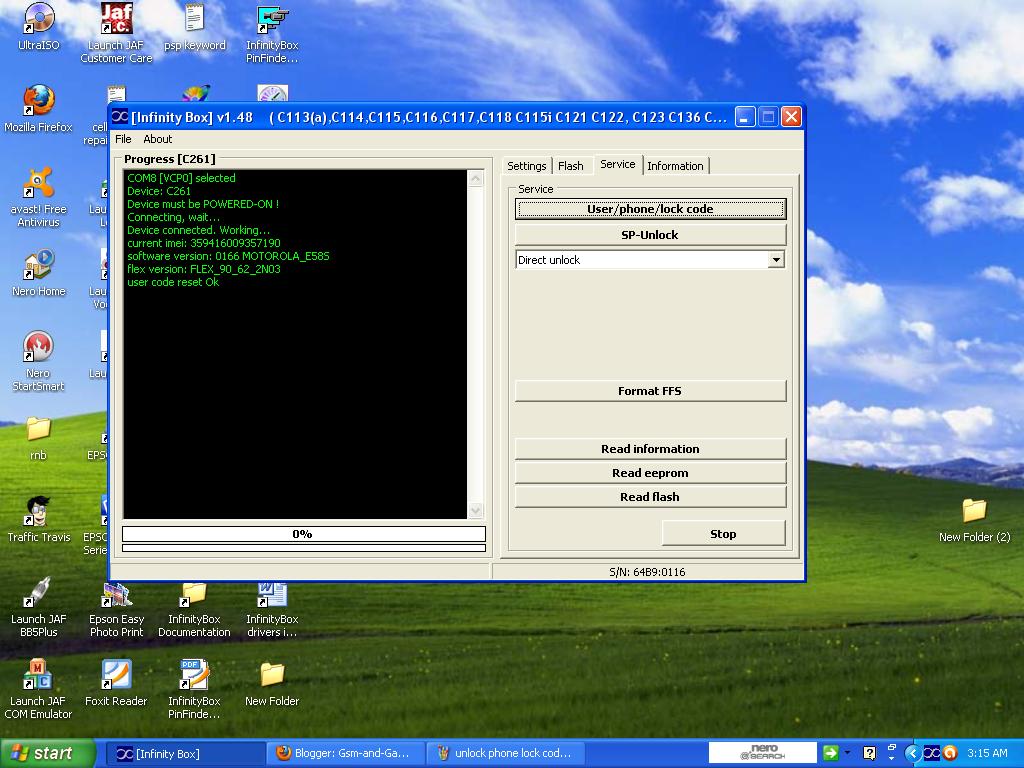The image size is (1024, 768).
Task: Click the Stop button
Action: [723, 534]
